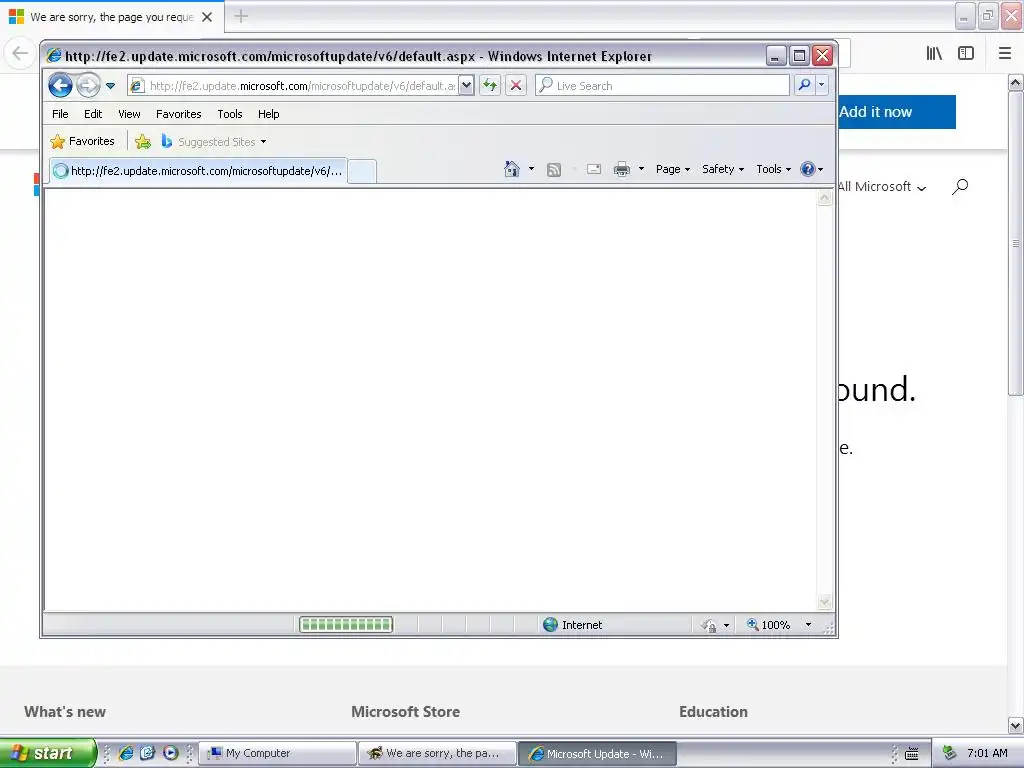
Task: Click the Help question mark icon
Action: (x=808, y=169)
